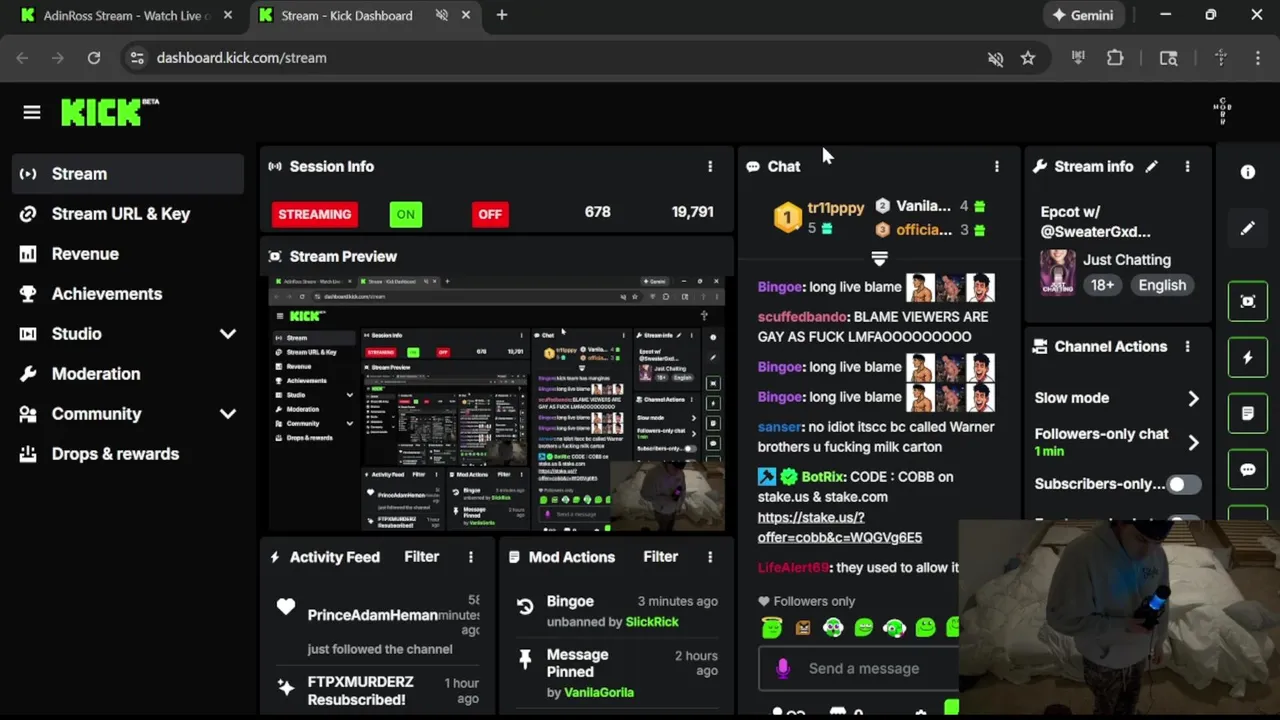
Task: Click the lightning bolt icon in right rail
Action: click(x=1248, y=357)
